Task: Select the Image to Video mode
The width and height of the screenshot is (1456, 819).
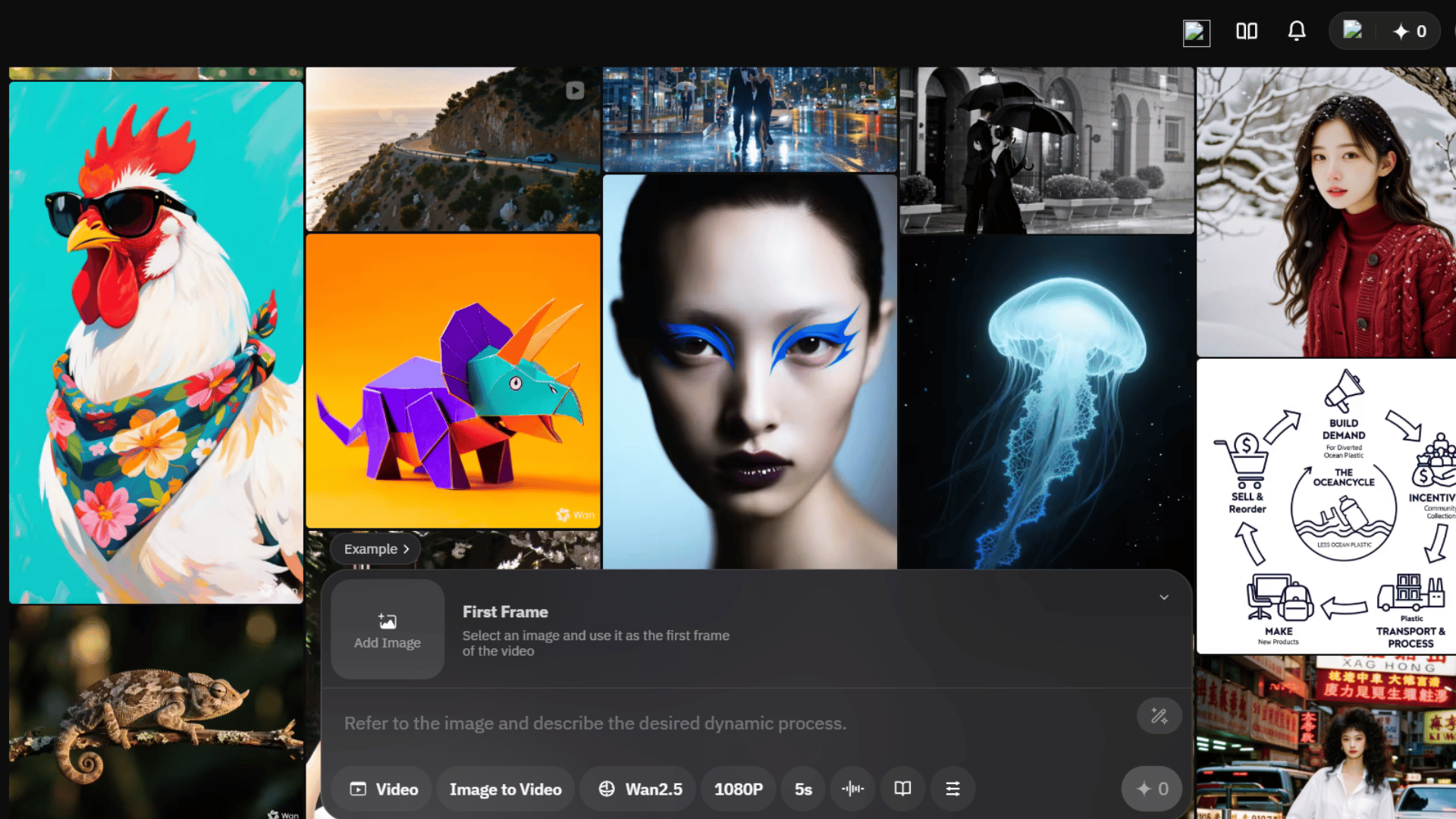Action: (505, 789)
